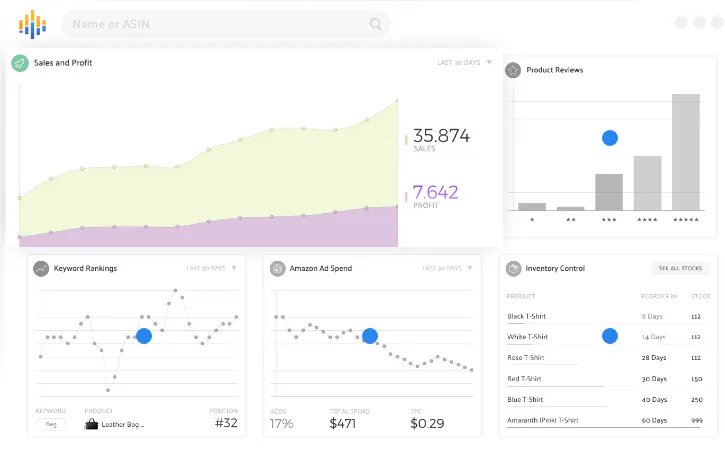The width and height of the screenshot is (725, 452).
Task: Click the Inventory Control panel icon
Action: click(513, 269)
